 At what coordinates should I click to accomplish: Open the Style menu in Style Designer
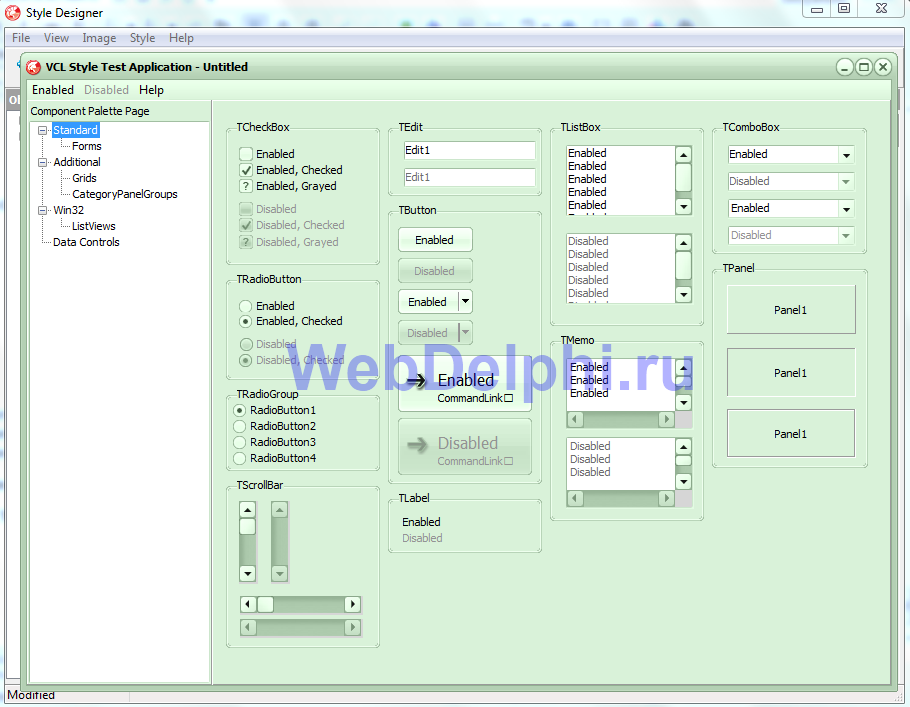[142, 38]
